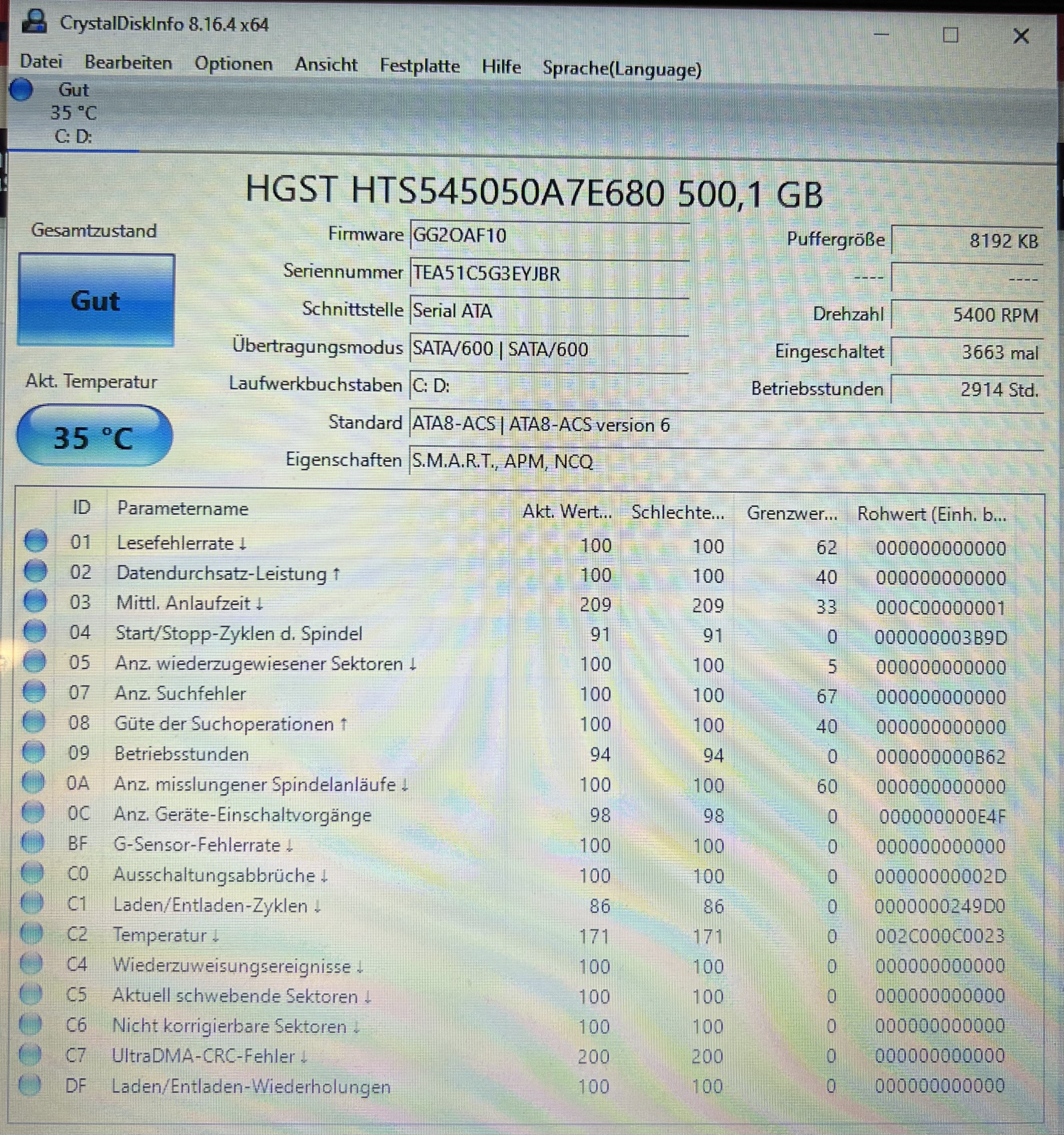Click the large Gut health status button

pos(96,300)
